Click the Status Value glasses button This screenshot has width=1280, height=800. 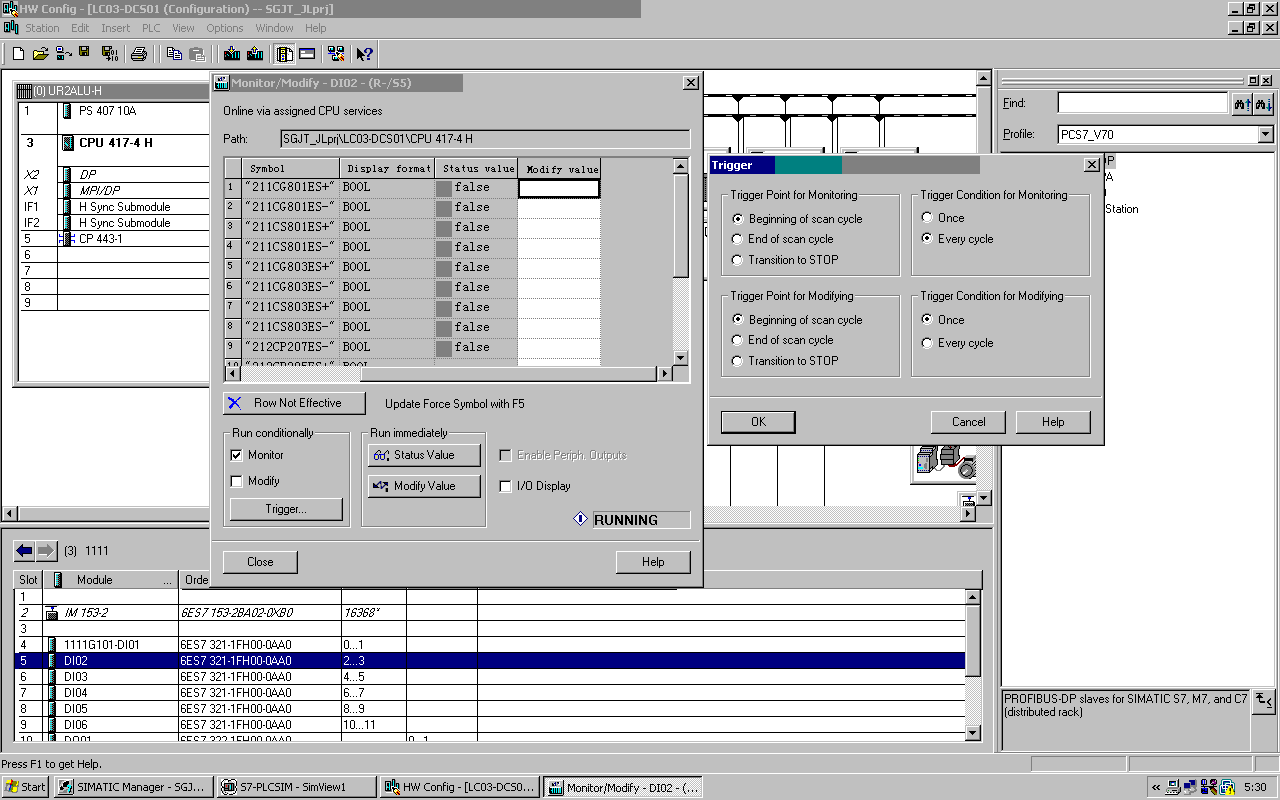pos(424,455)
